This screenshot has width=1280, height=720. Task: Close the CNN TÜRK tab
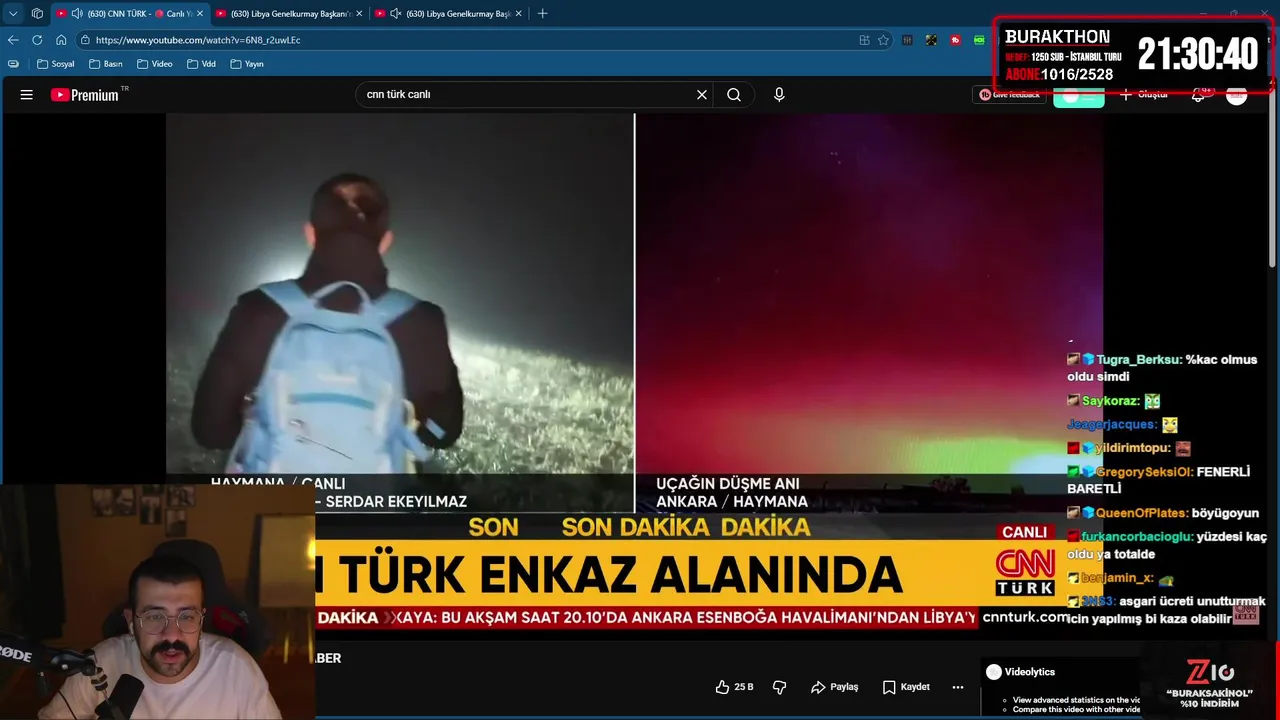(199, 13)
